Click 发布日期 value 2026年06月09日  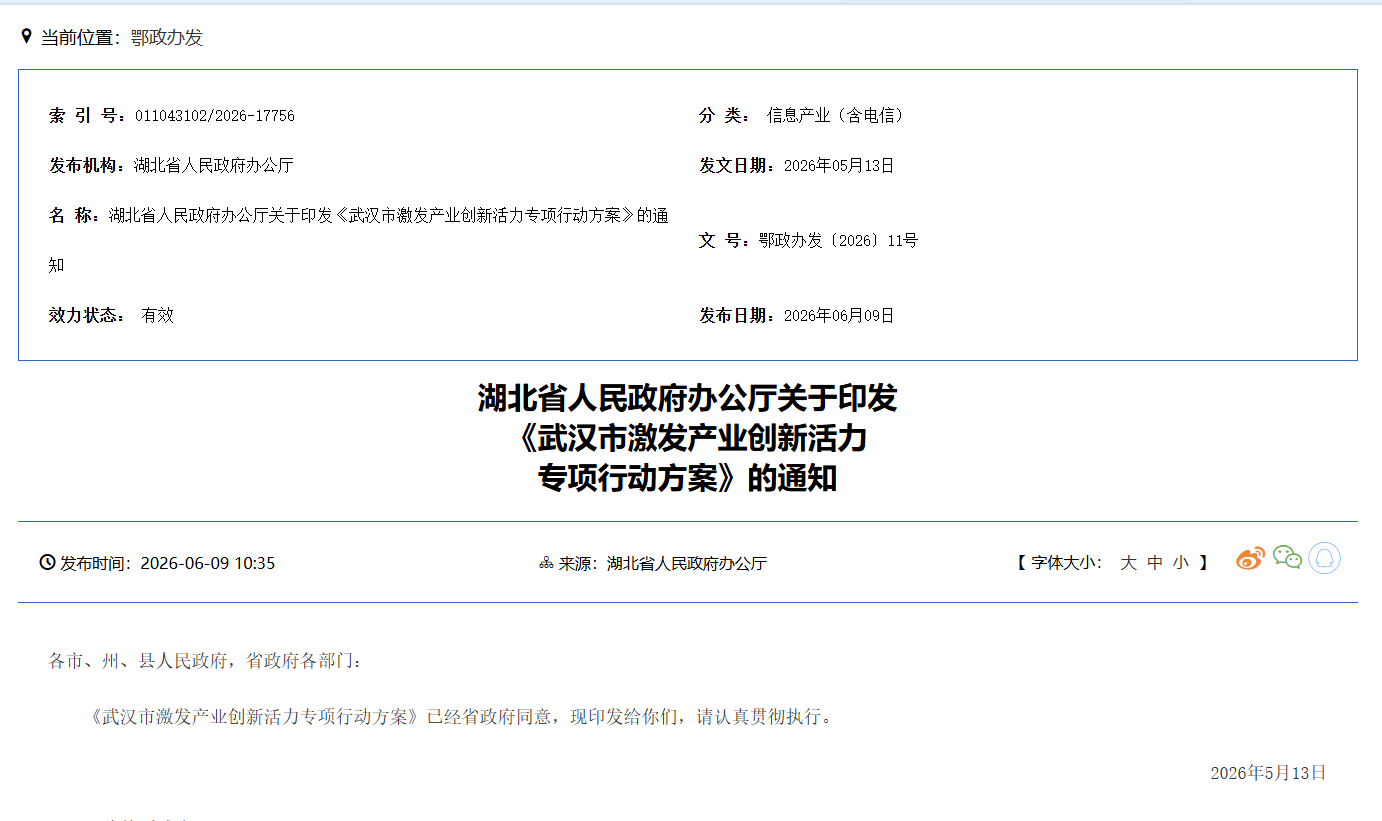click(839, 316)
